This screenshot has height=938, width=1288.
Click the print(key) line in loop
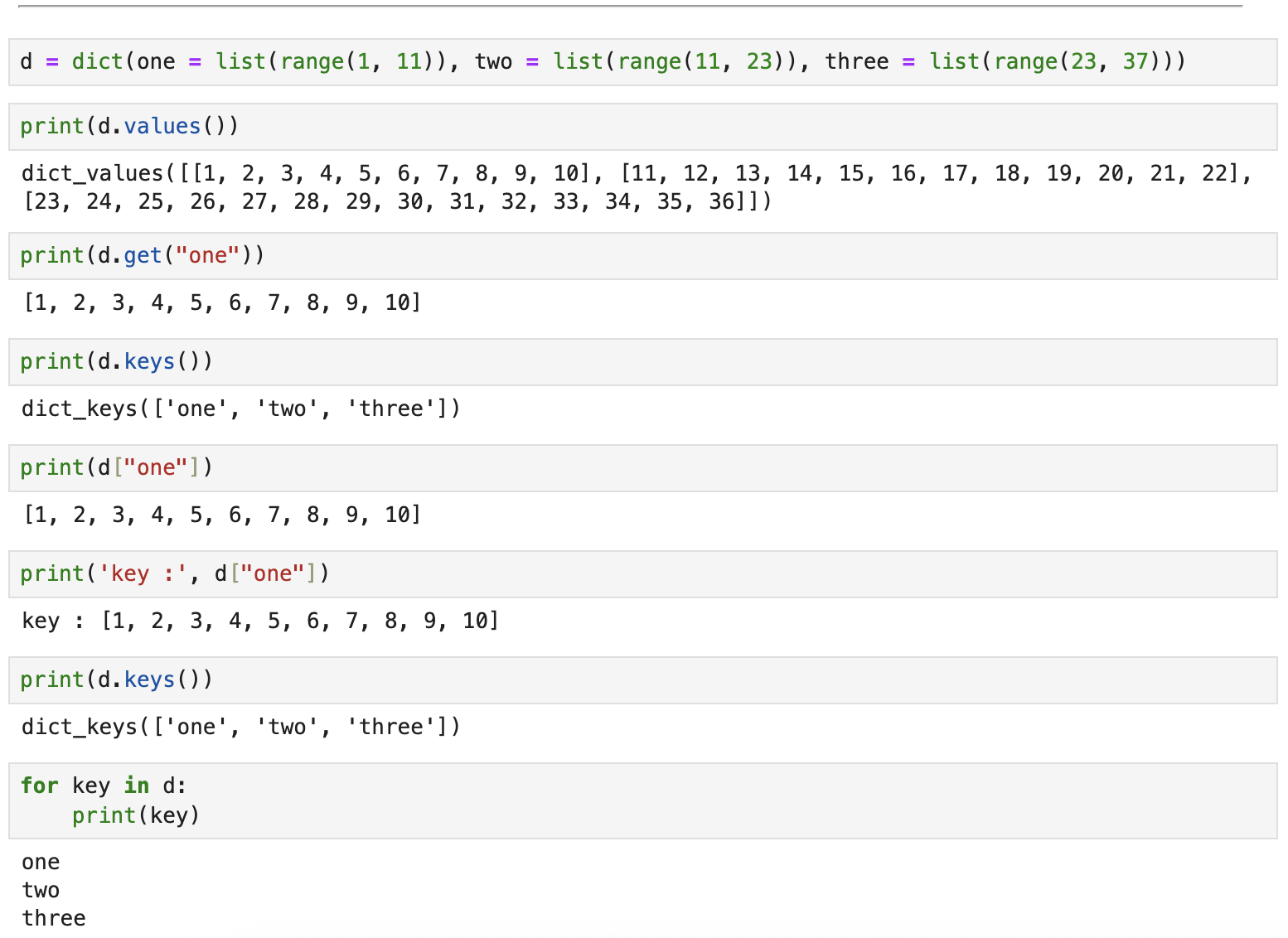(x=136, y=815)
